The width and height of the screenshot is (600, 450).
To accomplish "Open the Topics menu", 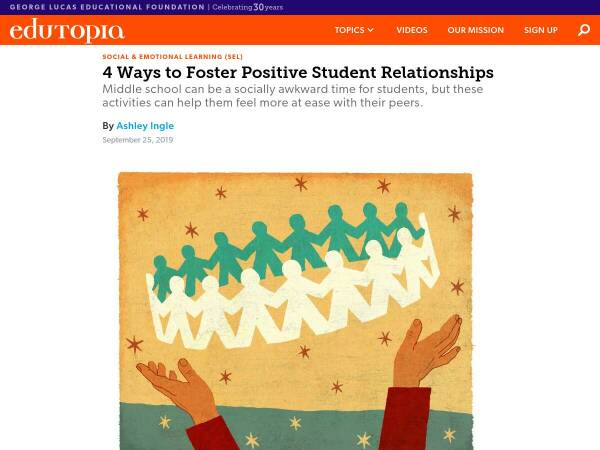I will point(354,30).
